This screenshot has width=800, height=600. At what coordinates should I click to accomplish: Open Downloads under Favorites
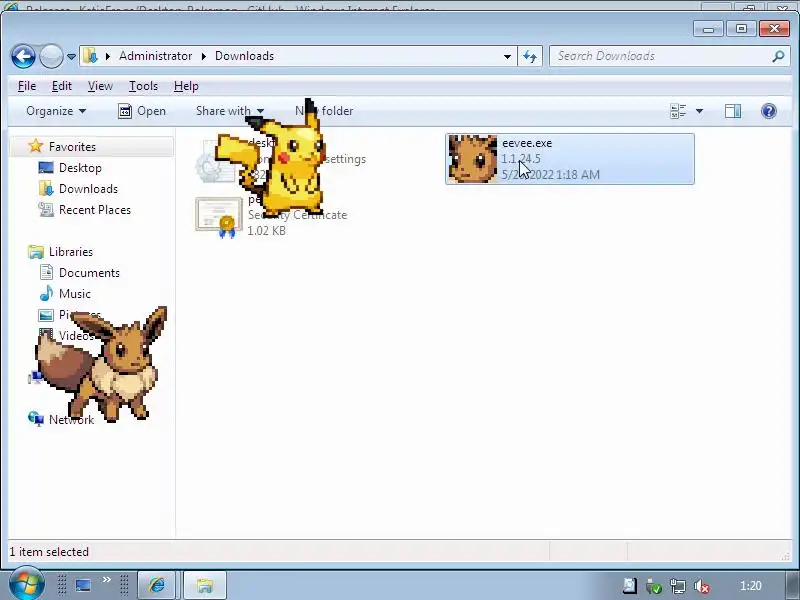coord(88,189)
